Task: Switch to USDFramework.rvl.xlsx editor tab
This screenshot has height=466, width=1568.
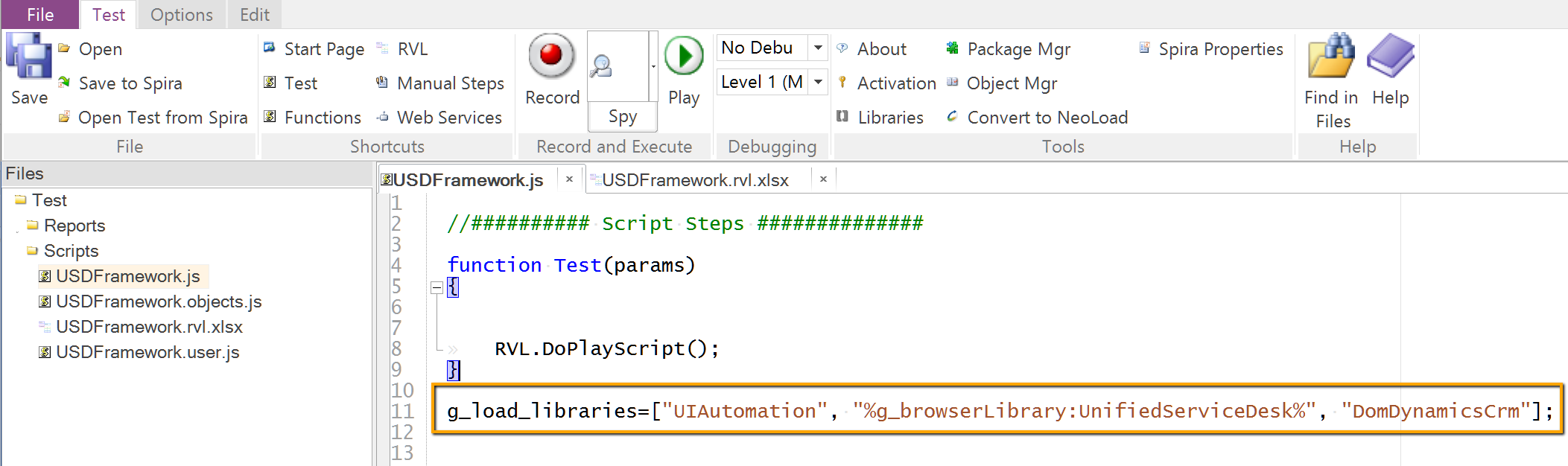Action: coord(694,180)
